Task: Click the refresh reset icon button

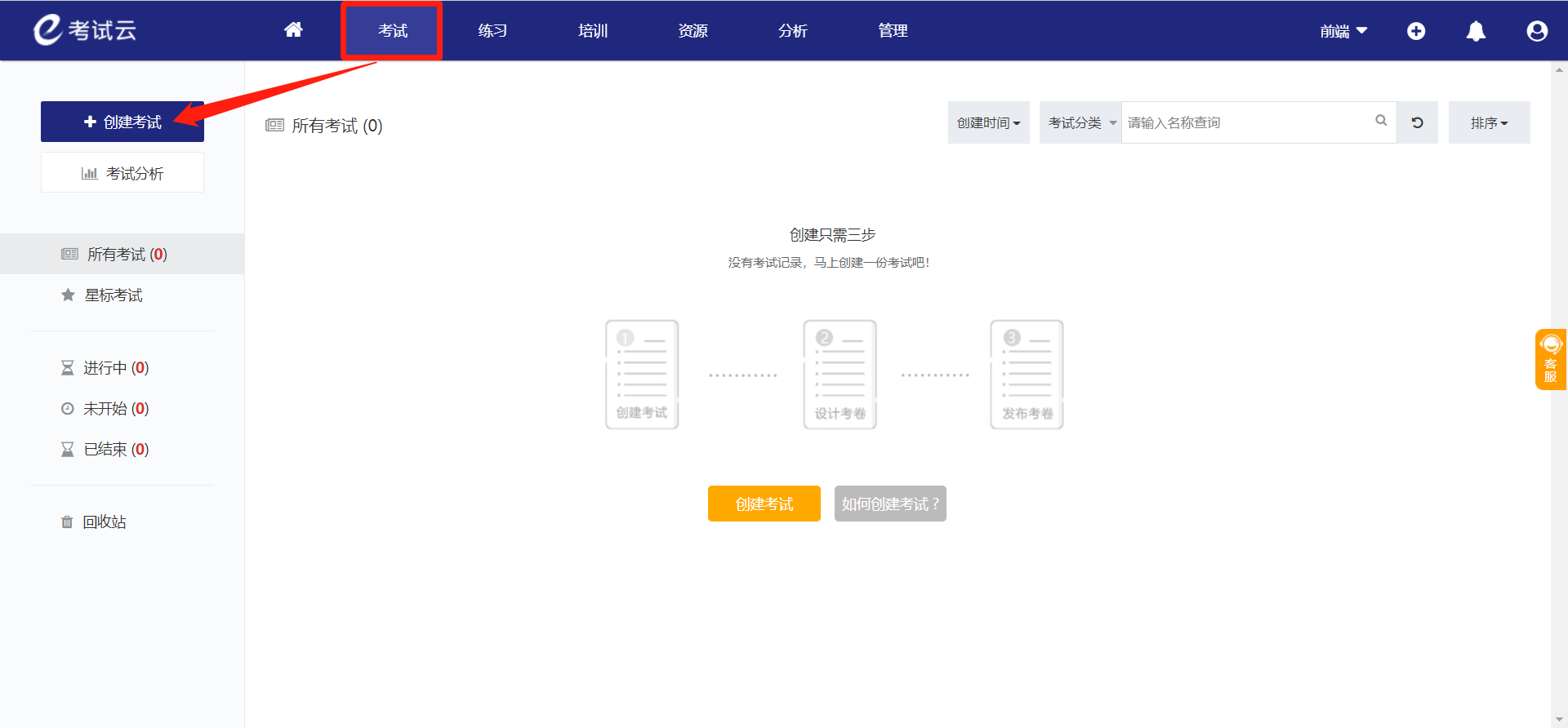Action: click(1418, 122)
